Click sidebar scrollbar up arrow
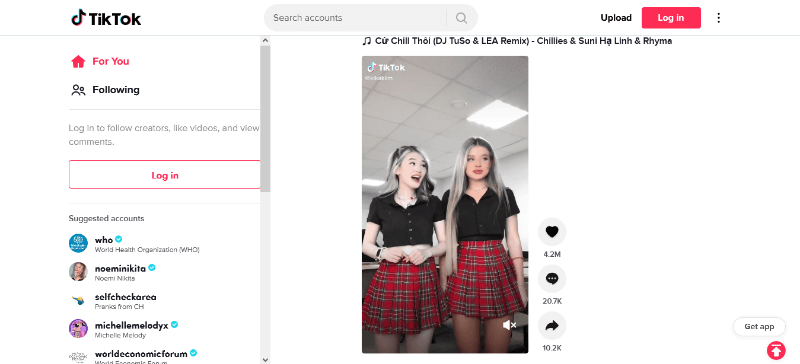Viewport: 800px width, 364px height. point(265,40)
